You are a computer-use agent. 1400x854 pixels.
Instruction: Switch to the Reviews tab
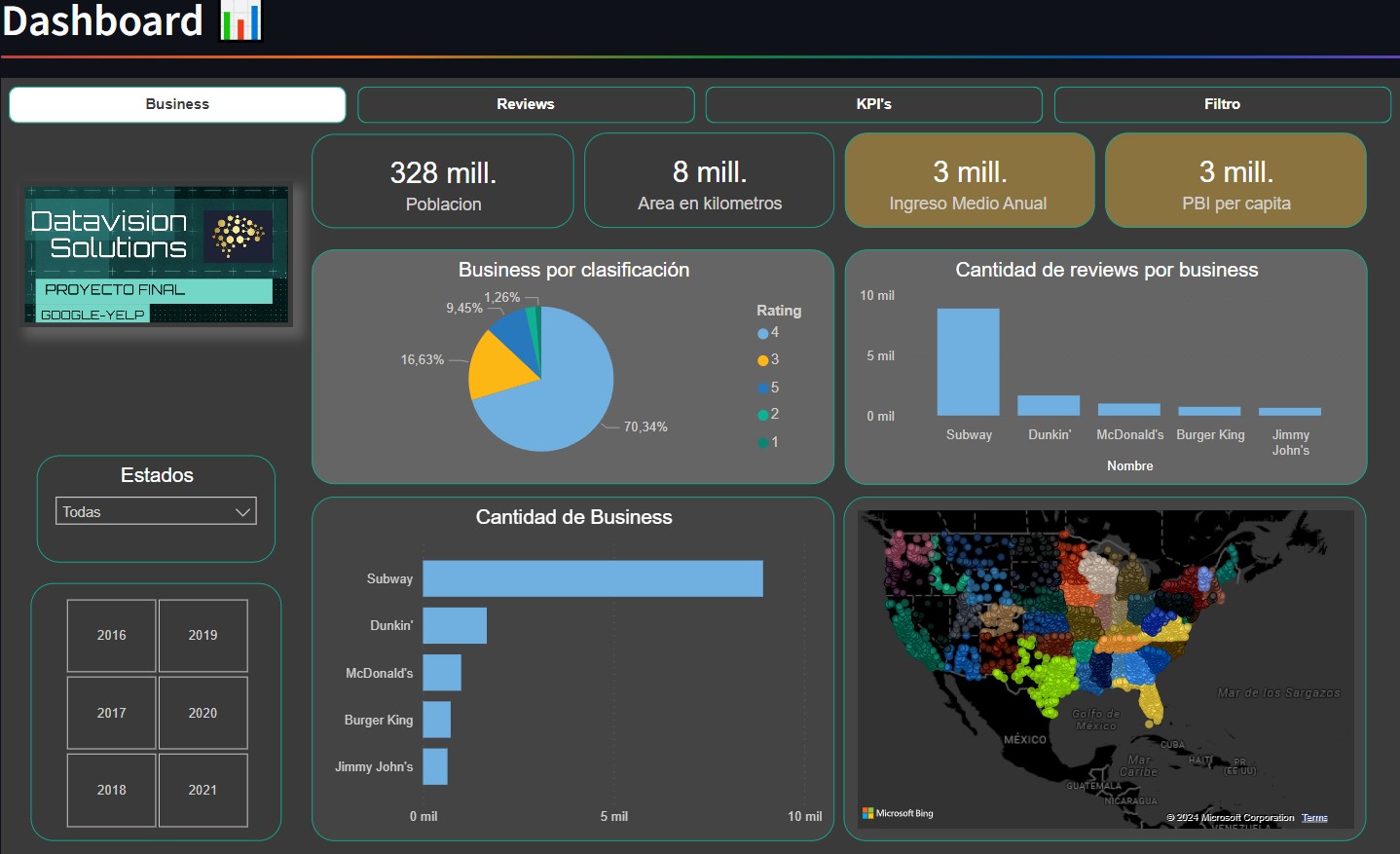526,104
